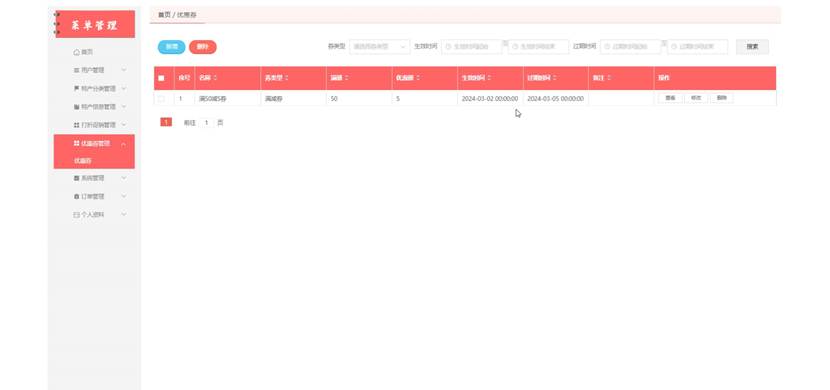Toggle the select-all checkbox in the table header

click(161, 78)
